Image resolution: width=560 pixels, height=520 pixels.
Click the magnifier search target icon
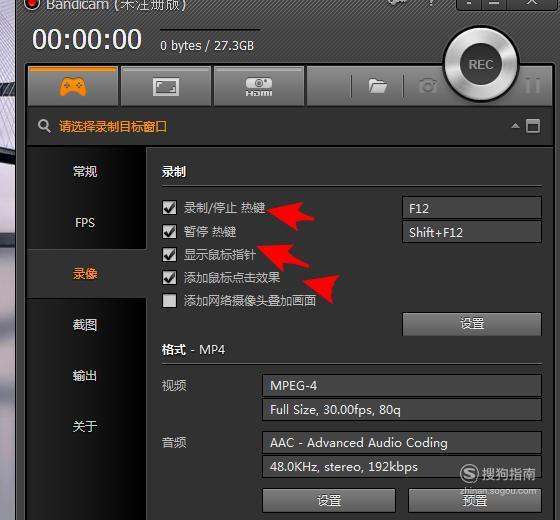coord(44,126)
